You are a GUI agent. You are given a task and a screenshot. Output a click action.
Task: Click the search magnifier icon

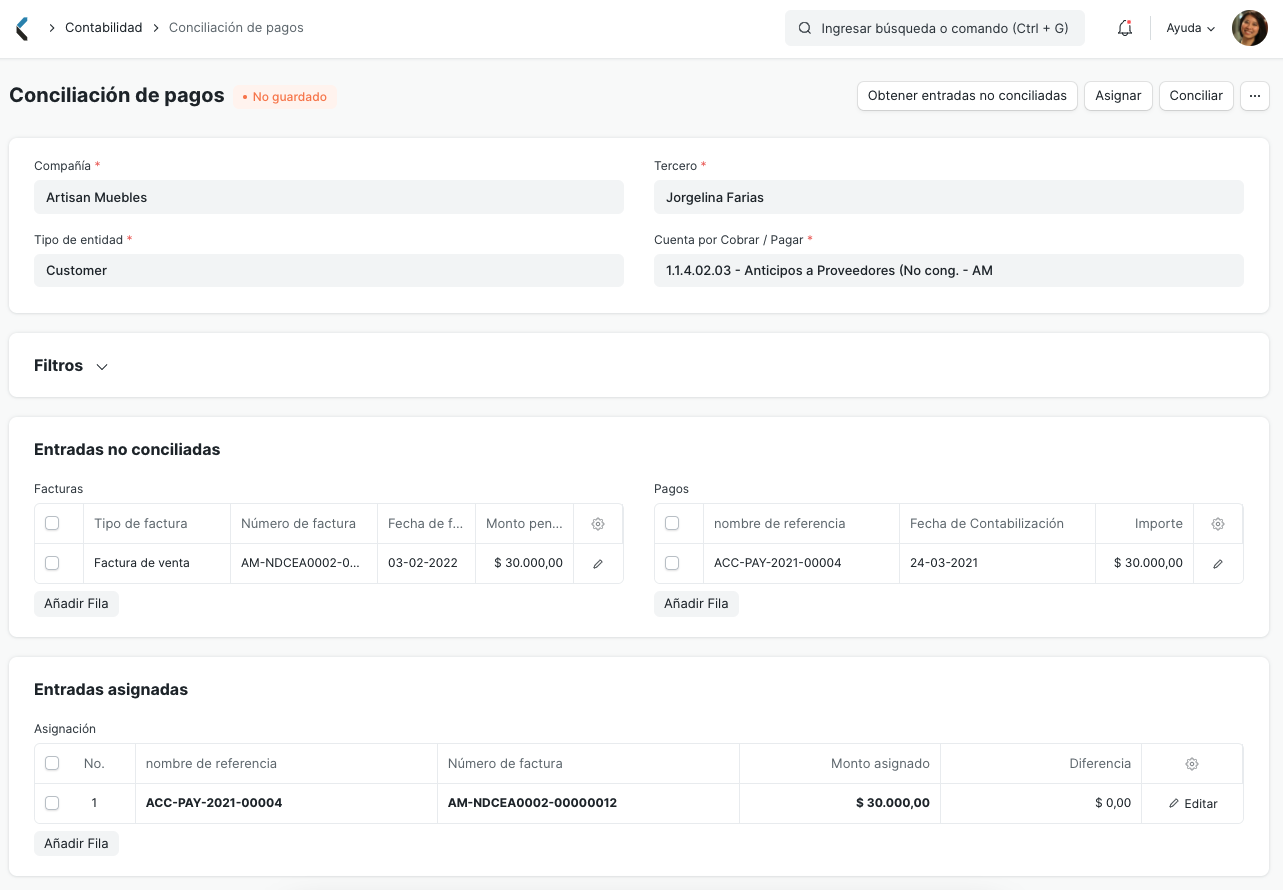(805, 29)
